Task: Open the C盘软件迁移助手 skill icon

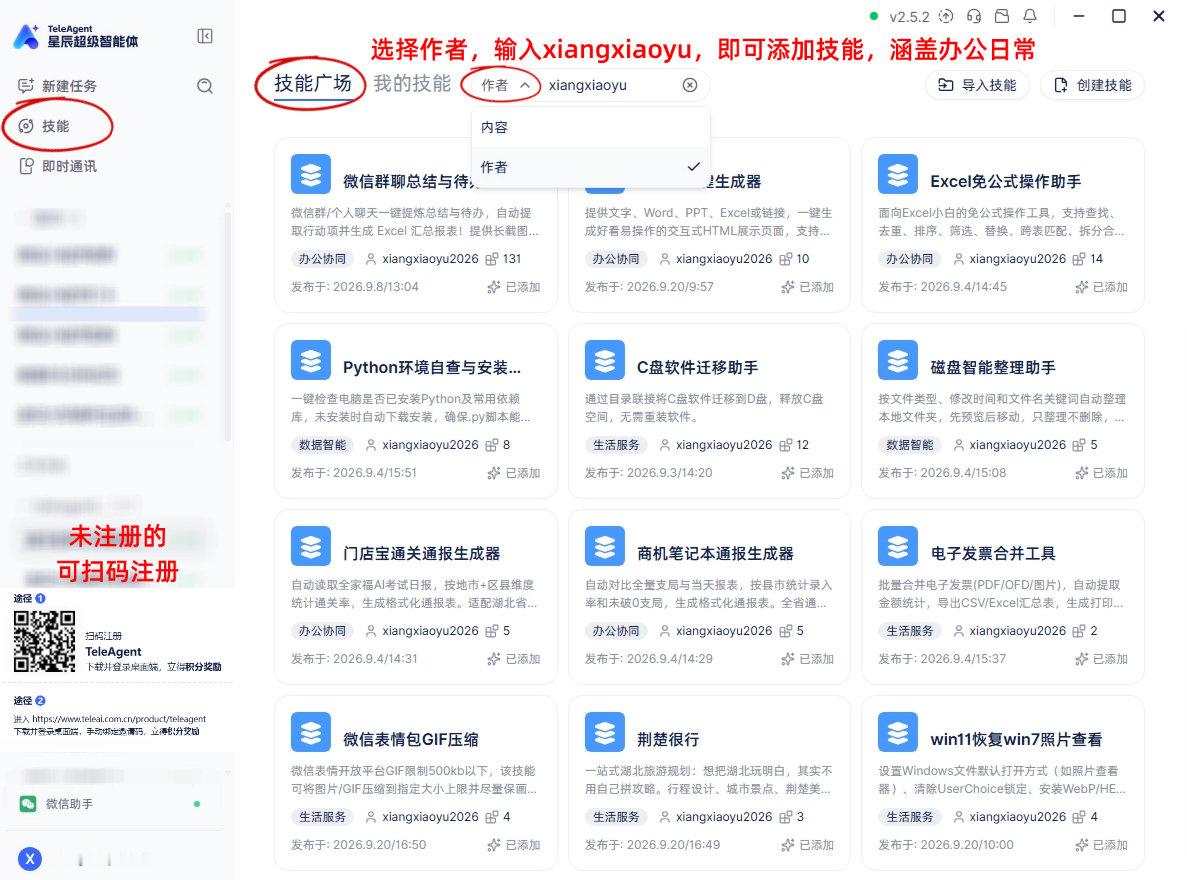Action: click(605, 360)
